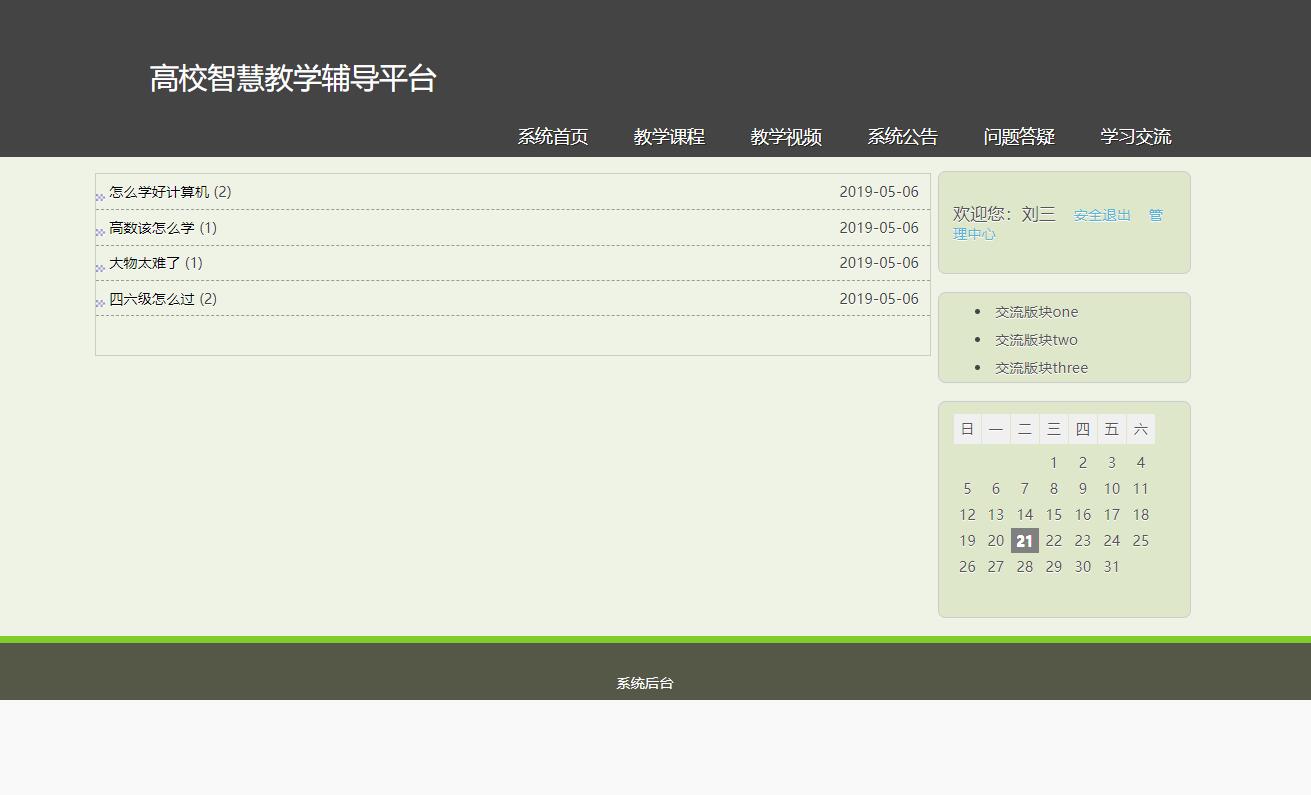Open the 教学课程 menu item
Image resolution: width=1311 pixels, height=795 pixels.
point(669,136)
